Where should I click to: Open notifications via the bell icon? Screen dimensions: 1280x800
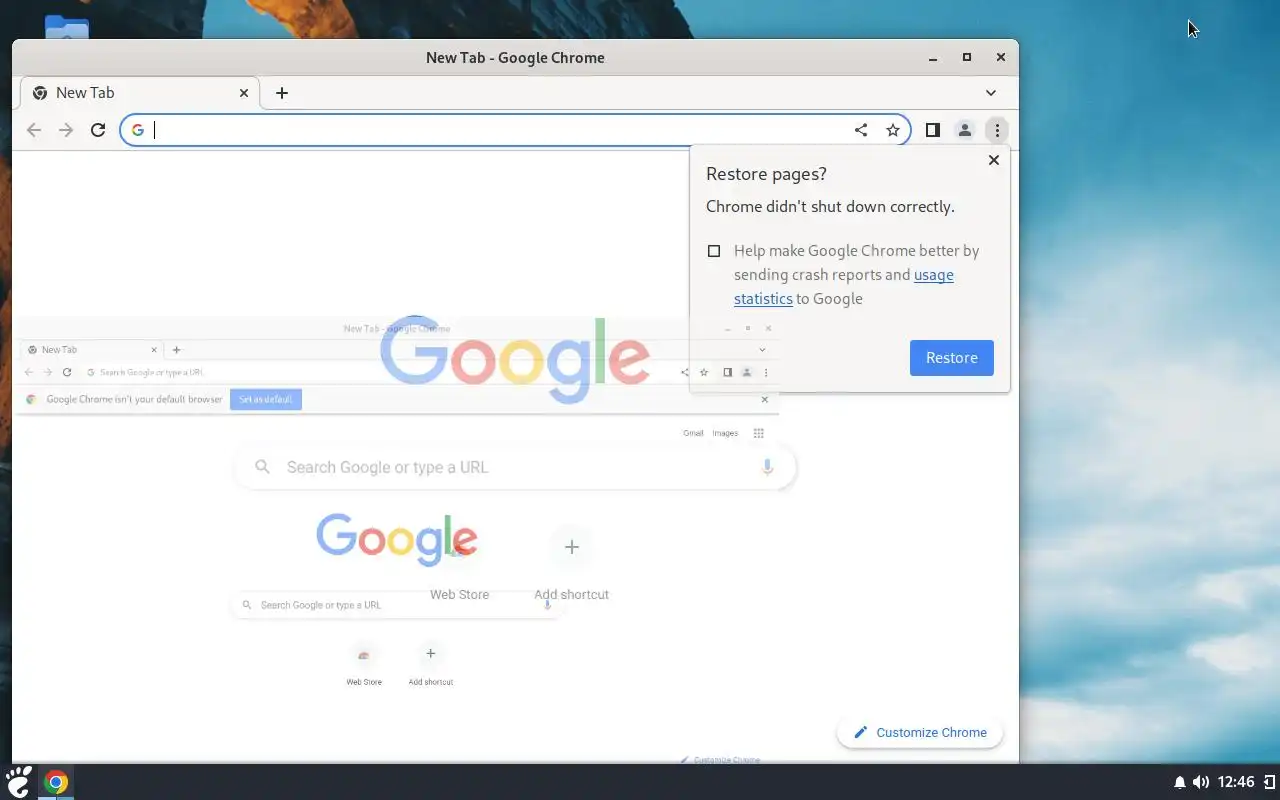(x=1180, y=782)
